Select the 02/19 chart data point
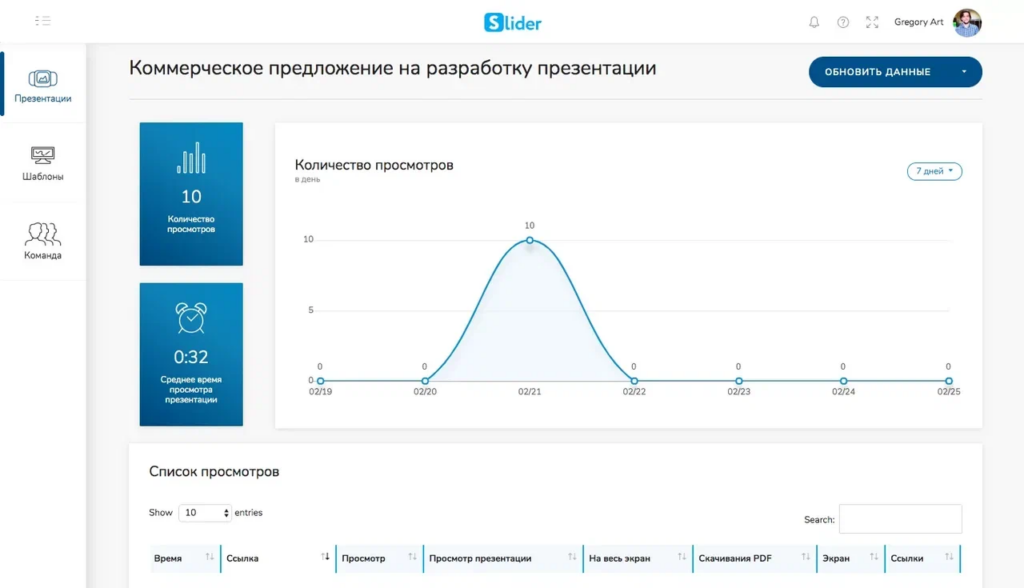 [321, 381]
